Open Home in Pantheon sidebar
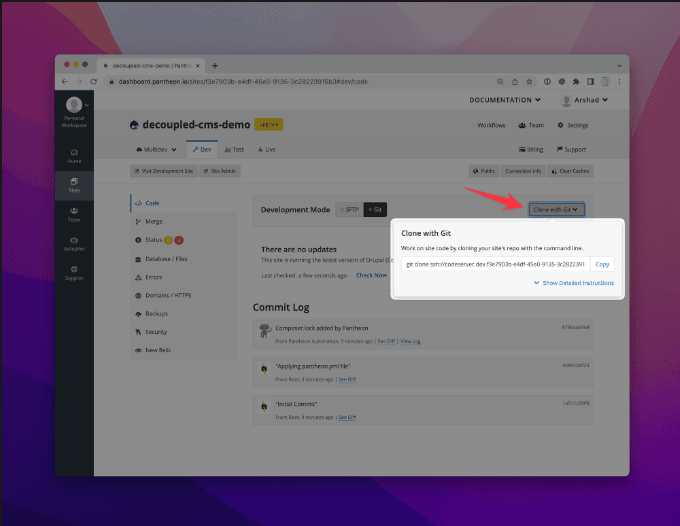The height and width of the screenshot is (526, 680). pos(74,156)
